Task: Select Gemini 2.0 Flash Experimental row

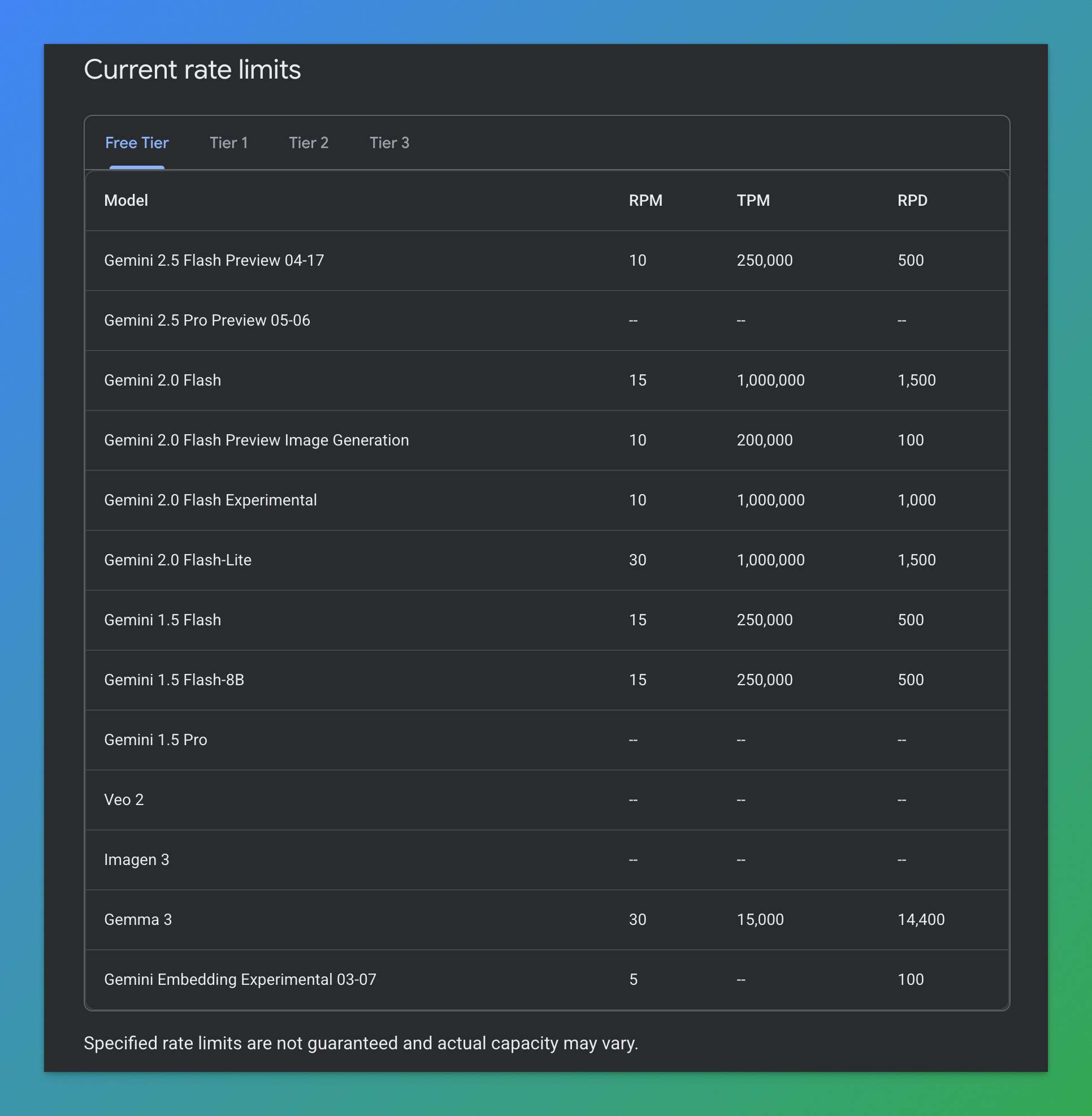Action: coord(210,500)
